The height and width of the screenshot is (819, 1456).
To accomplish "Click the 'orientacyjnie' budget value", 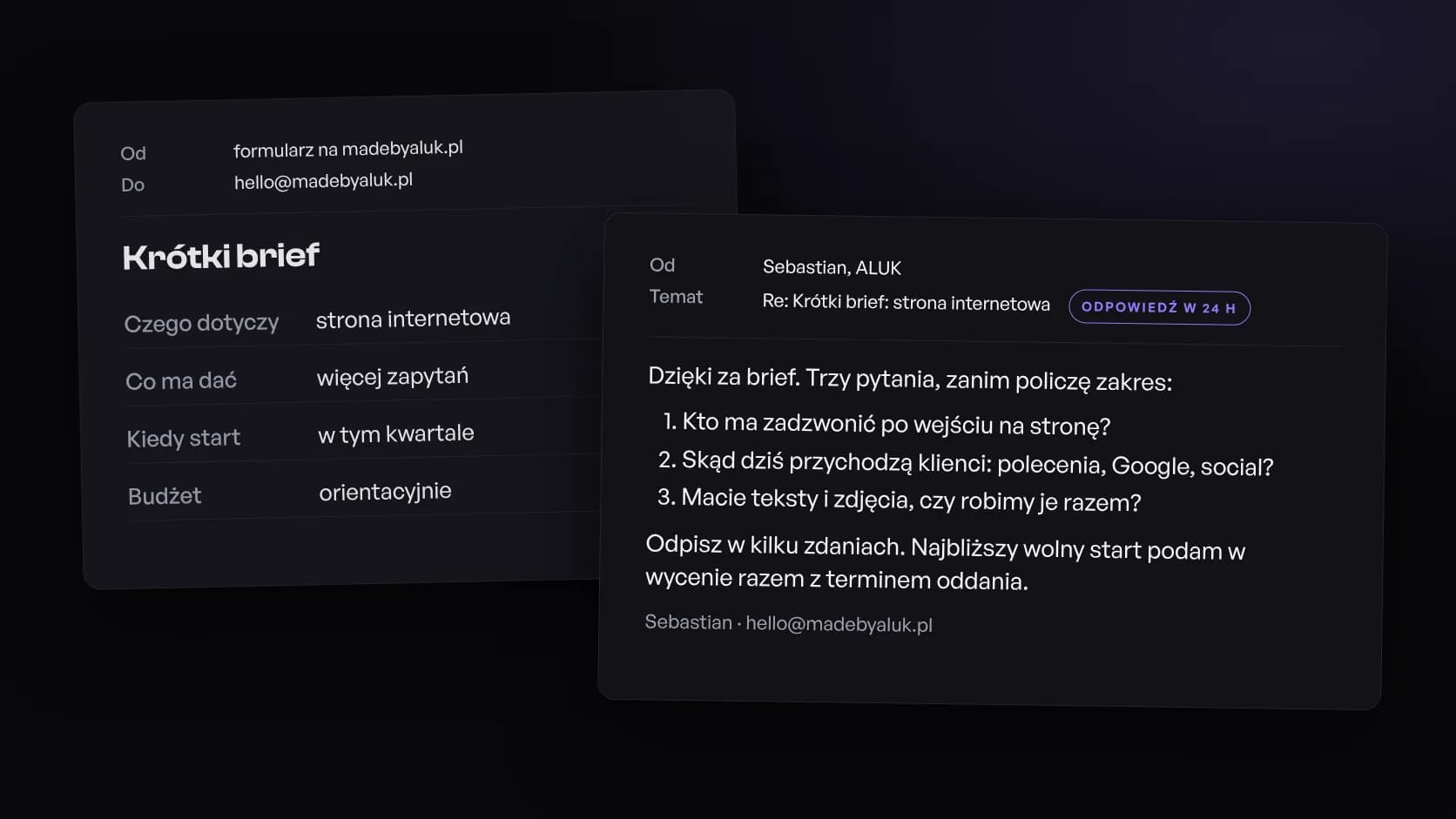I will point(385,492).
